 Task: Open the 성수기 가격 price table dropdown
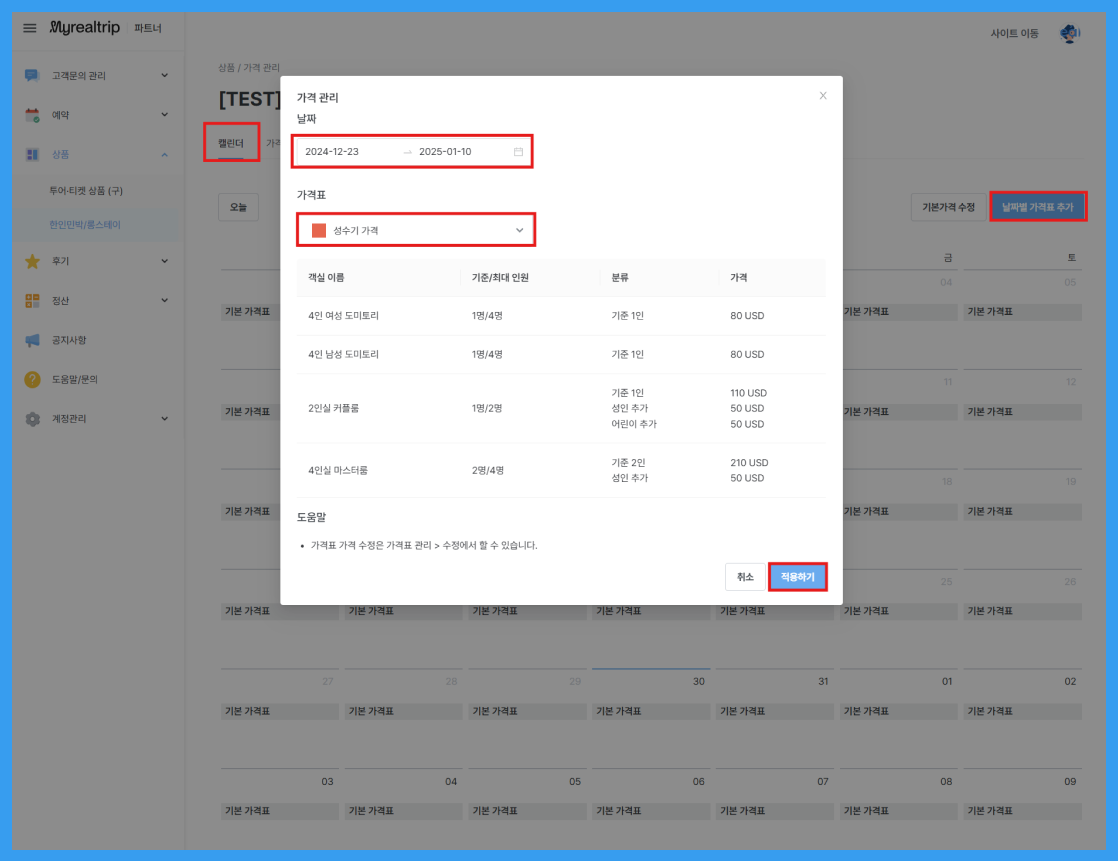pyautogui.click(x=417, y=230)
